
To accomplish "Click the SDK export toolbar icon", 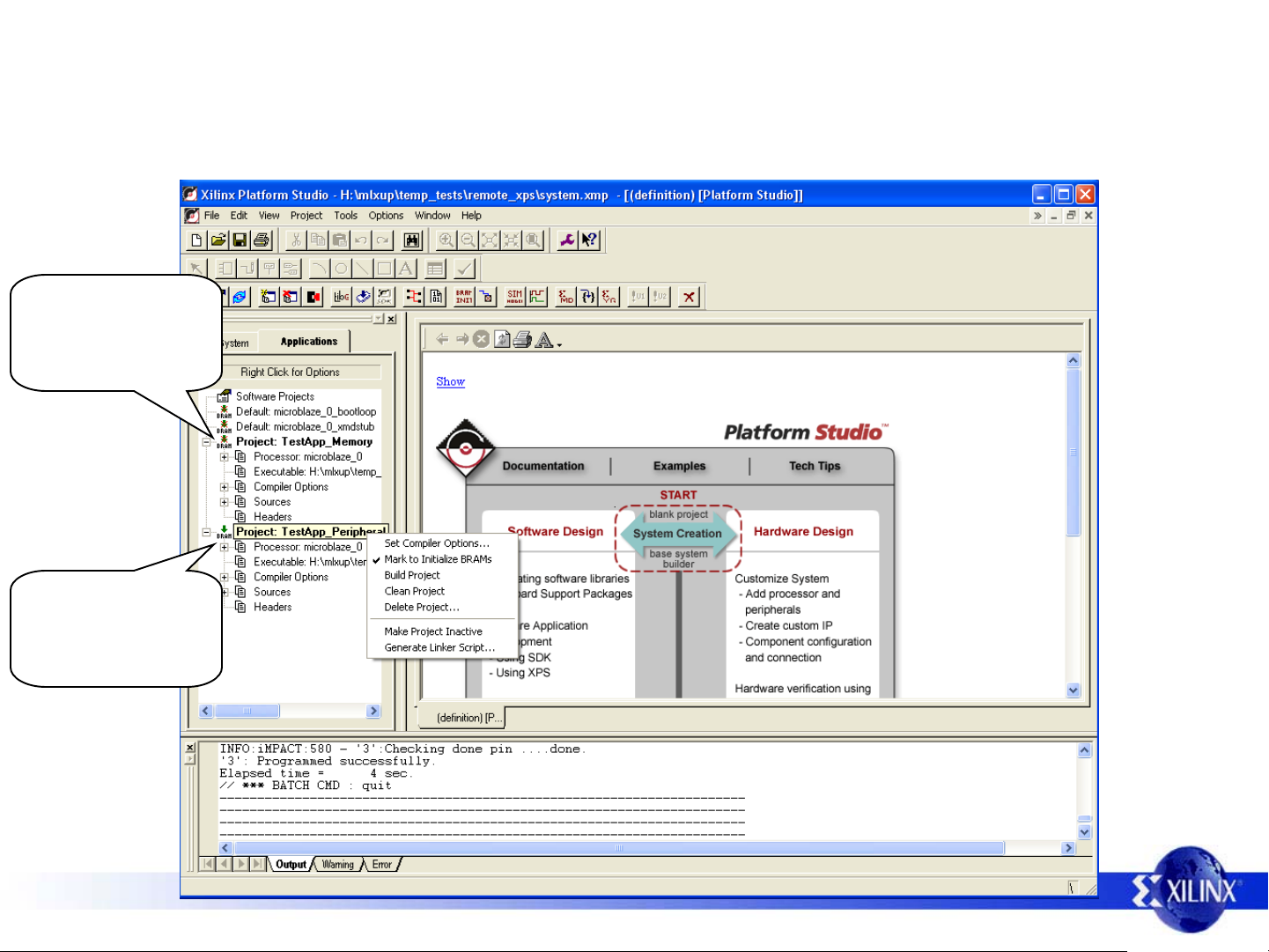I will pyautogui.click(x=385, y=297).
